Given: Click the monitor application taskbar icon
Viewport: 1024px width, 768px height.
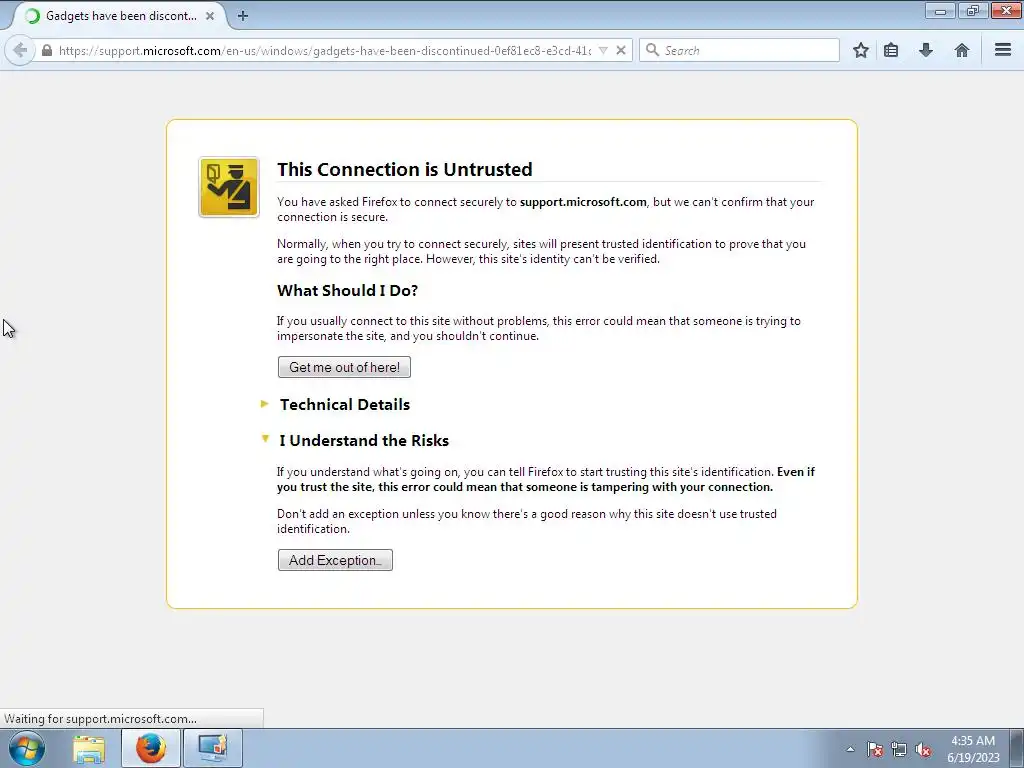Looking at the screenshot, I should pos(213,748).
